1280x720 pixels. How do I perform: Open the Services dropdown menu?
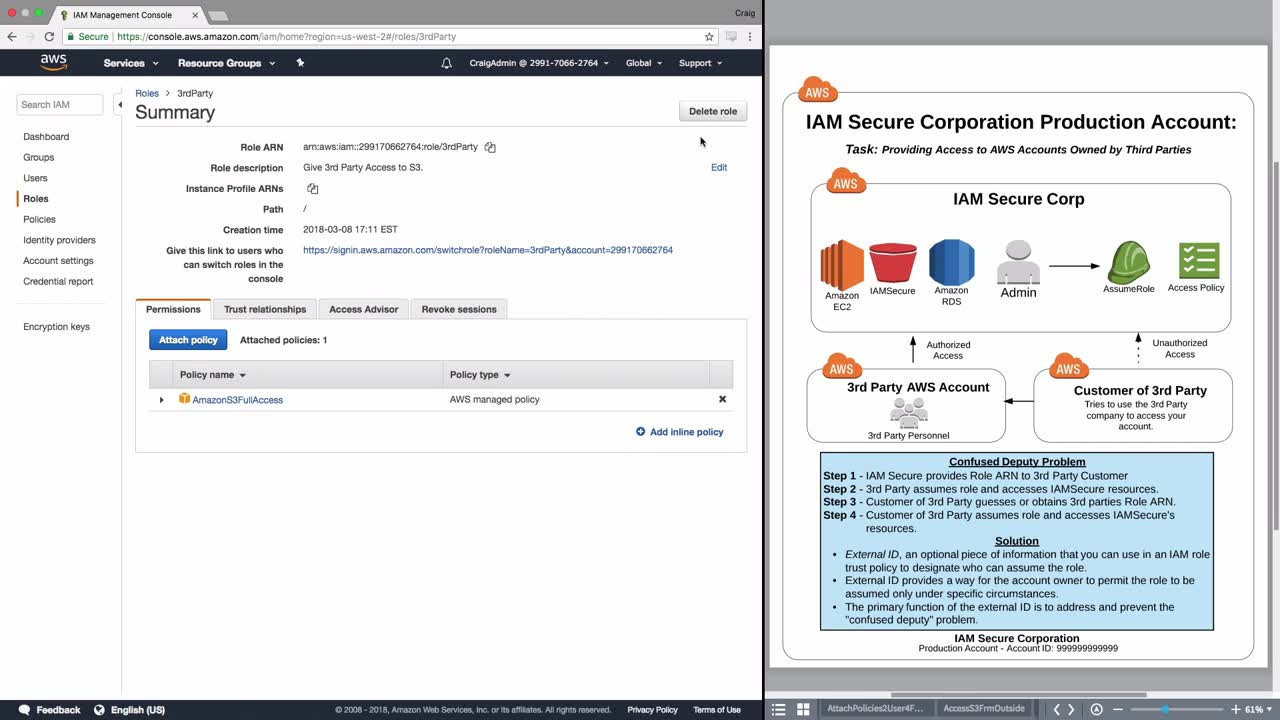click(x=131, y=63)
